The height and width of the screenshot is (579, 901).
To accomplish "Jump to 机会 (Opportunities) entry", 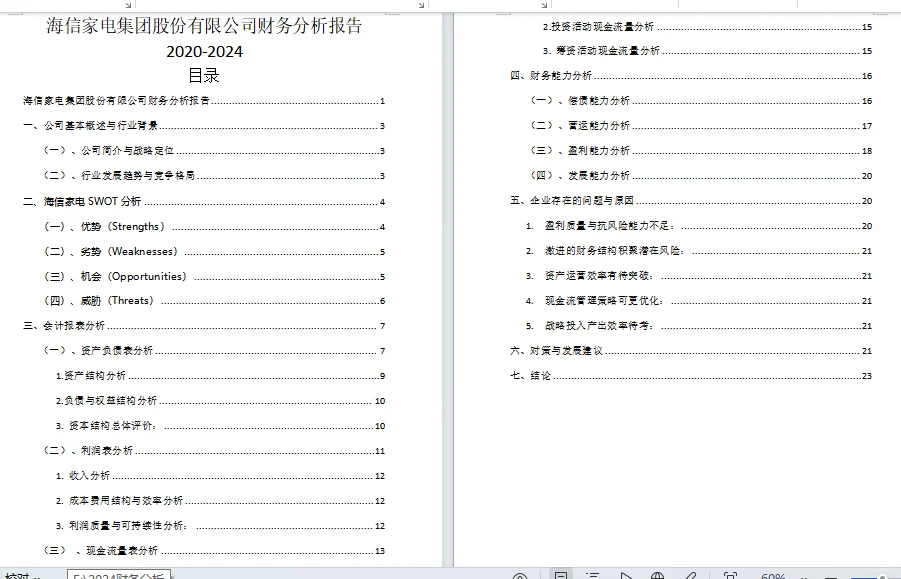I will (x=214, y=276).
